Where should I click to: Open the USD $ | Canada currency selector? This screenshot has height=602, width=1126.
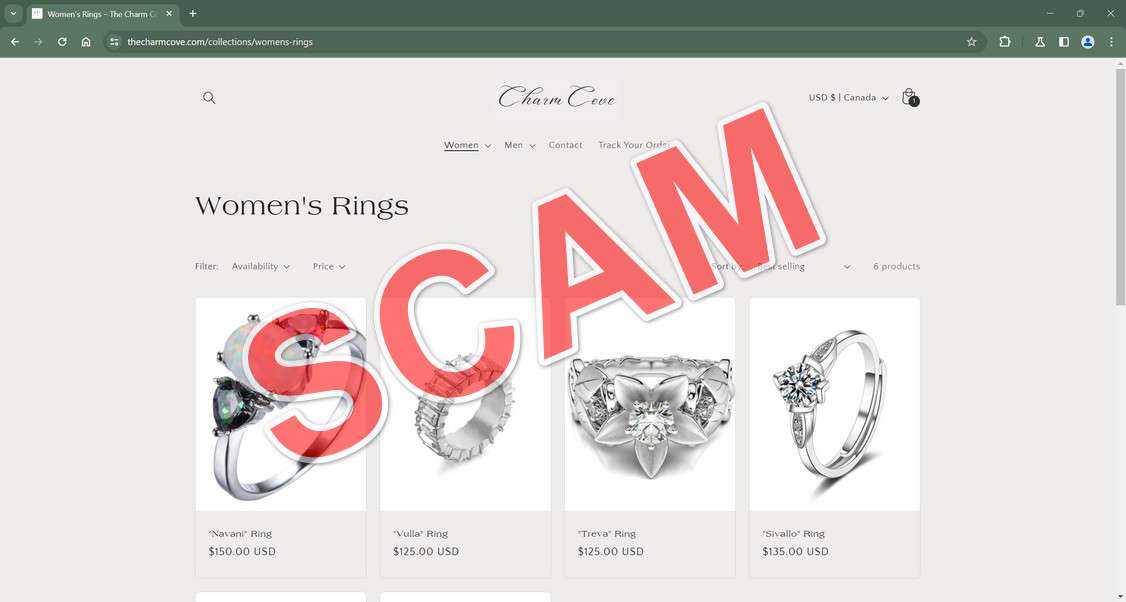[848, 98]
